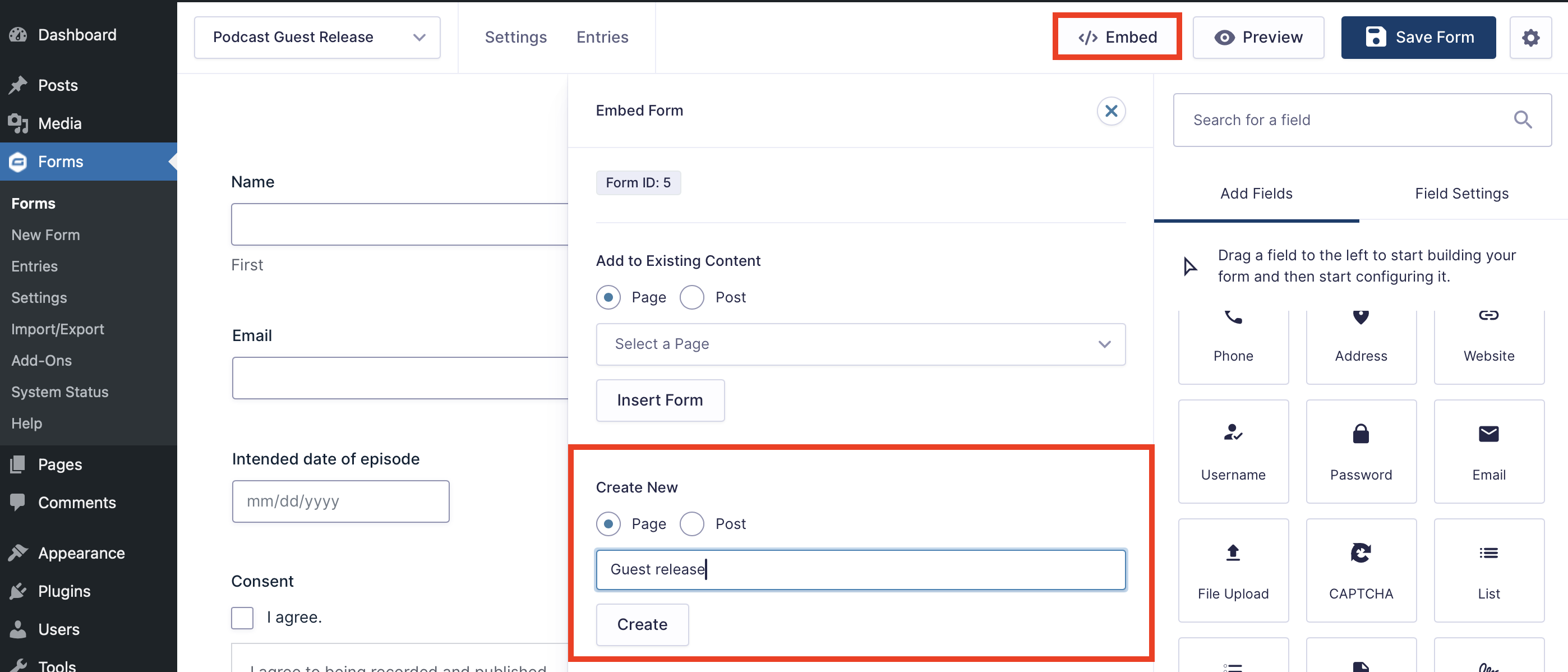Click the Email input in form

coord(400,378)
